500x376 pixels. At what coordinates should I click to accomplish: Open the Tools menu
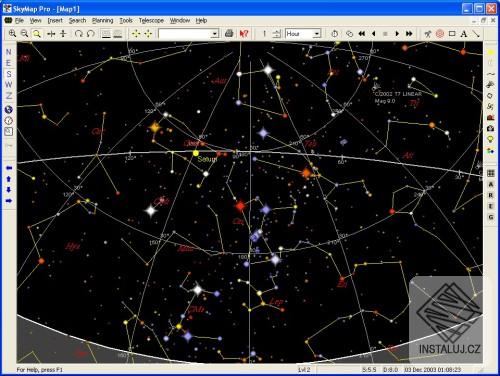pyautogui.click(x=126, y=21)
